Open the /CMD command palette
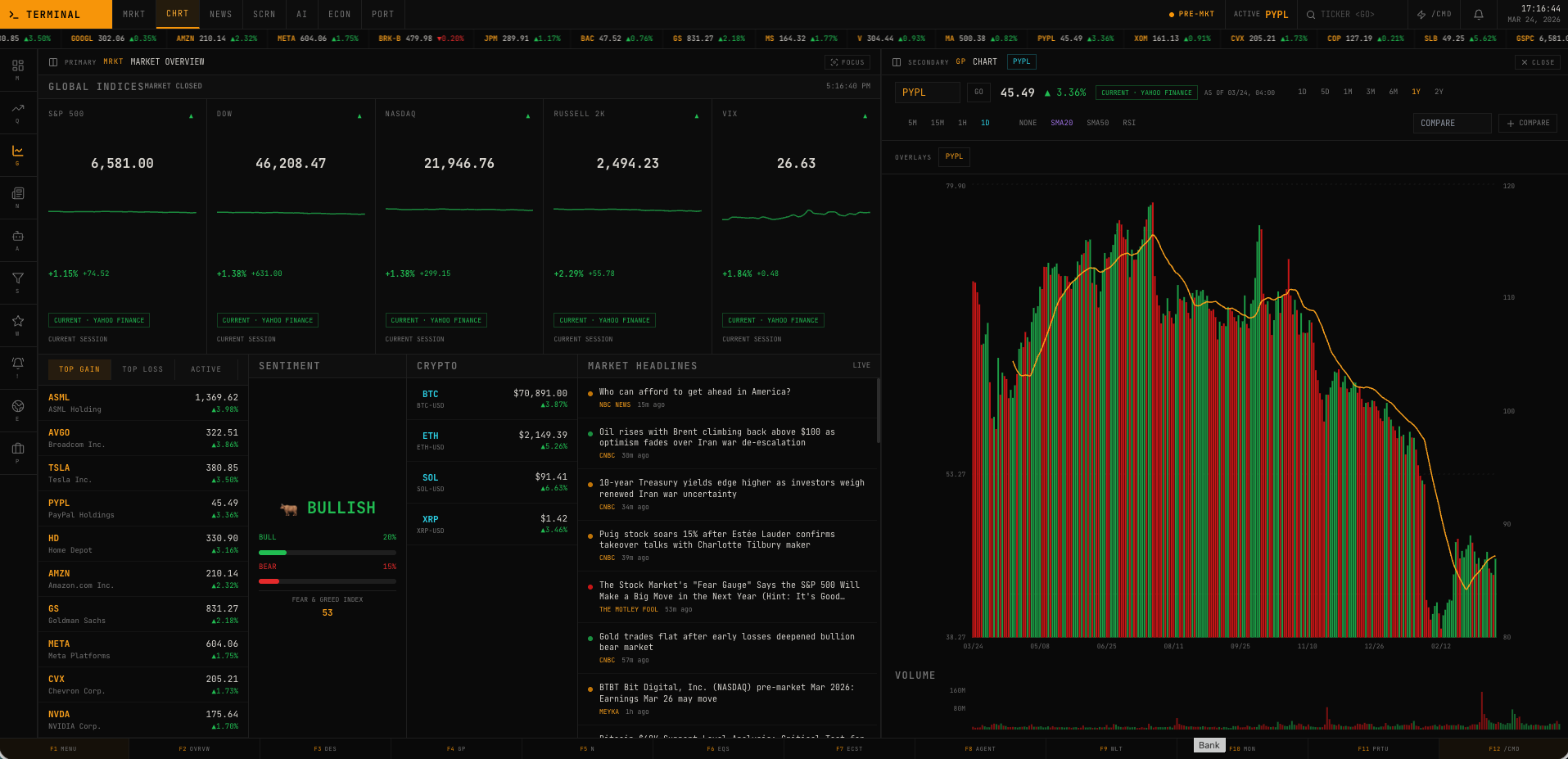Image resolution: width=1568 pixels, height=759 pixels. coord(1435,14)
